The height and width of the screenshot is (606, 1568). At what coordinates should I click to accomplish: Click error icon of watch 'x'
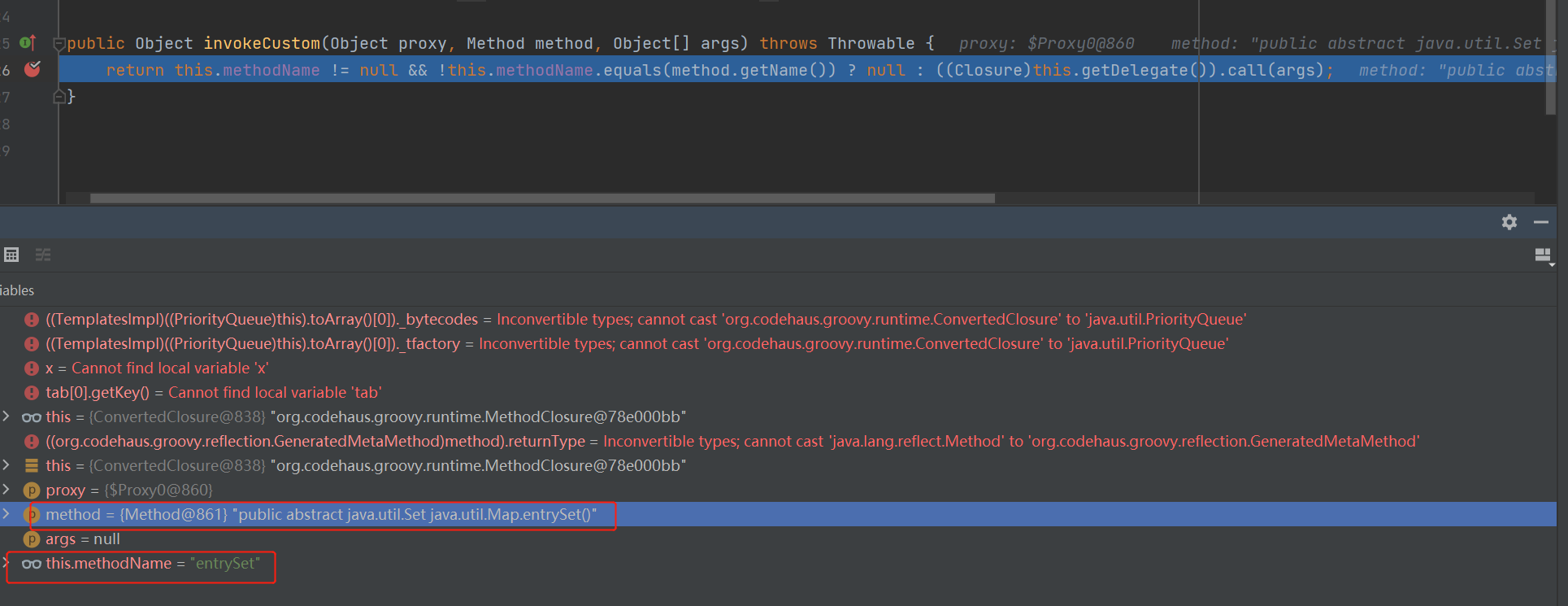tap(32, 368)
